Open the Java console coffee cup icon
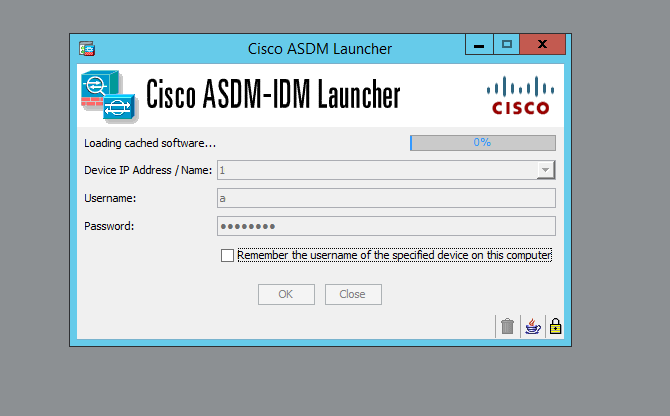This screenshot has height=416, width=670. [x=532, y=327]
